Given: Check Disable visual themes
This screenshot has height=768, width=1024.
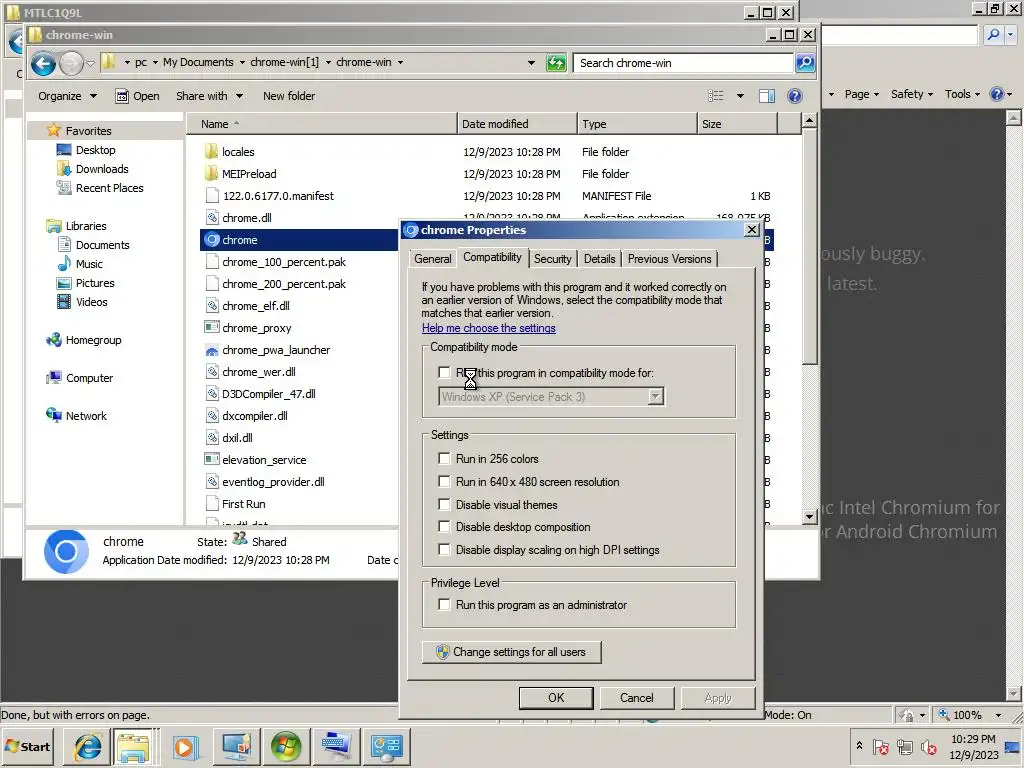Looking at the screenshot, I should tap(444, 504).
